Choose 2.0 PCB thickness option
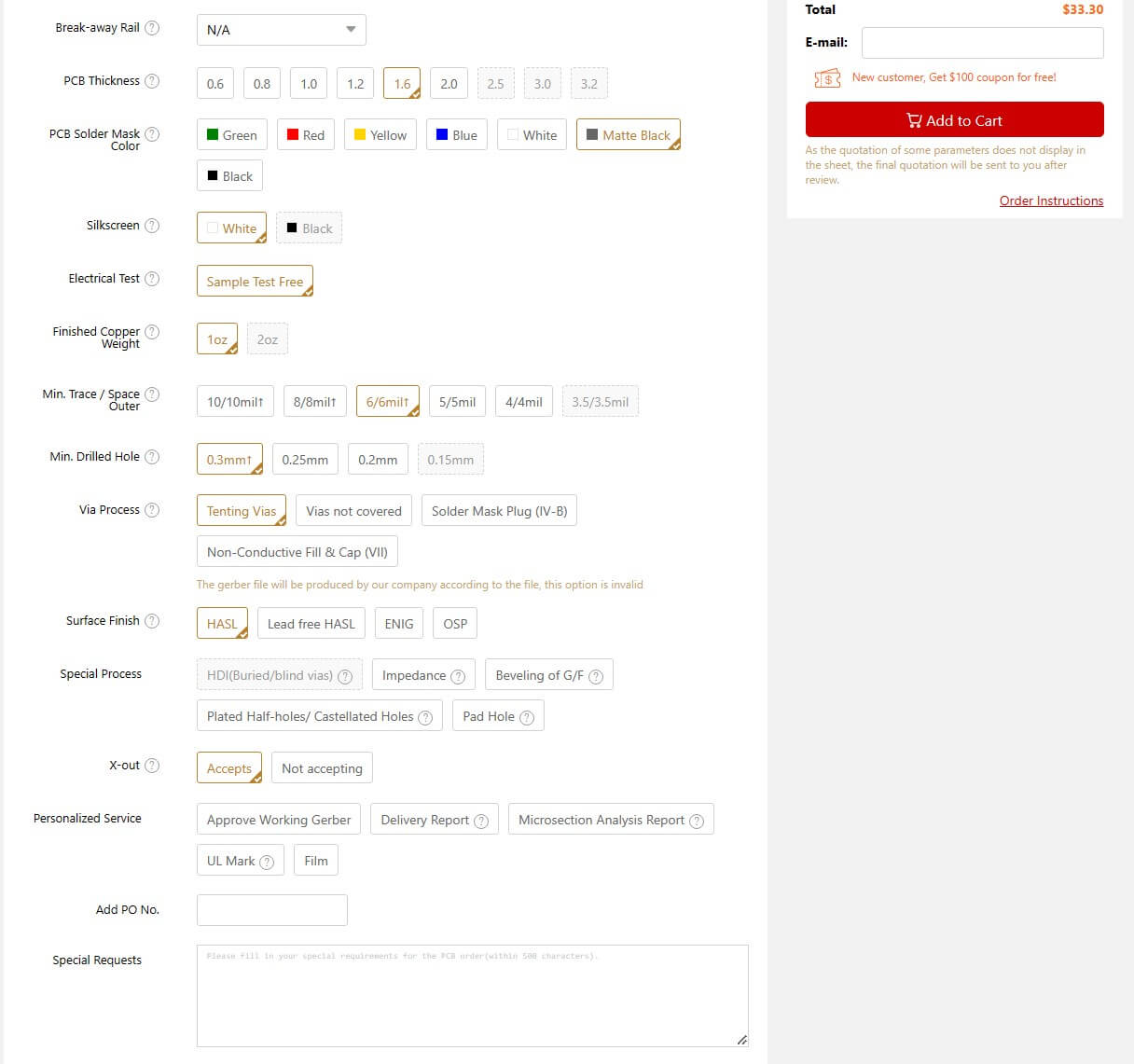The height and width of the screenshot is (1064, 1134). pyautogui.click(x=449, y=84)
